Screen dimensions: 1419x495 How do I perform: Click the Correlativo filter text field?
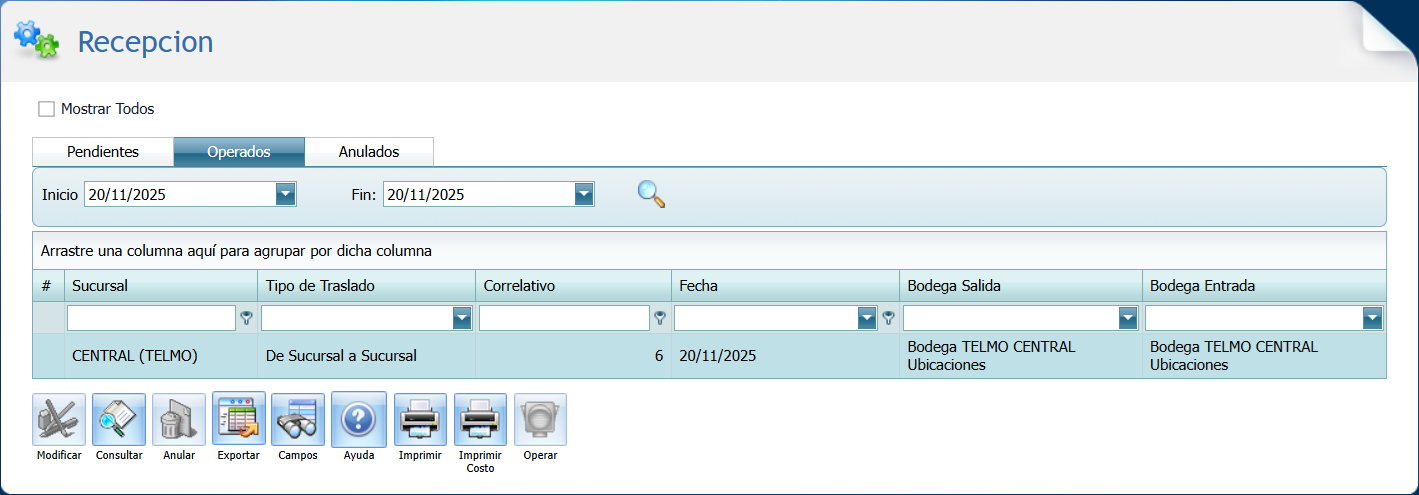click(564, 318)
